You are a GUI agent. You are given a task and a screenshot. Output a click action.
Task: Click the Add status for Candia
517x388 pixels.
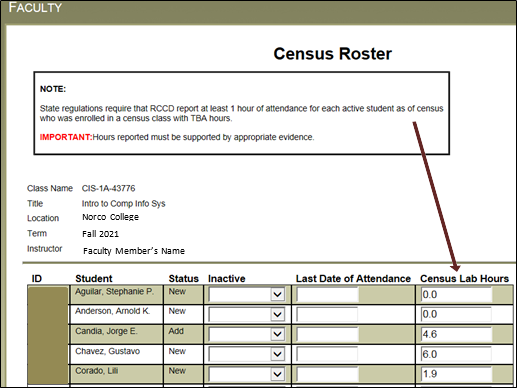point(176,331)
